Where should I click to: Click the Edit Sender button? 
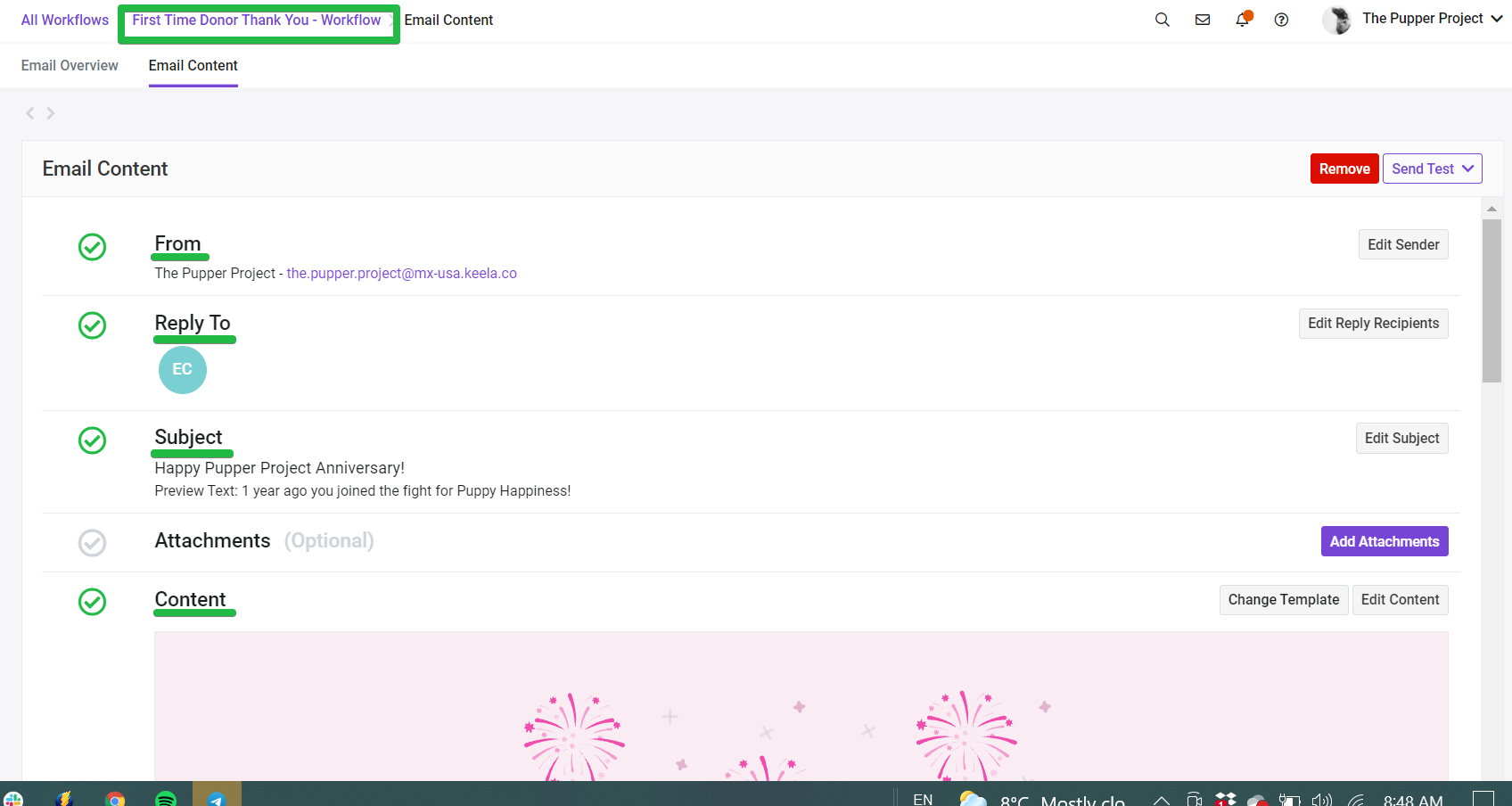[x=1403, y=244]
